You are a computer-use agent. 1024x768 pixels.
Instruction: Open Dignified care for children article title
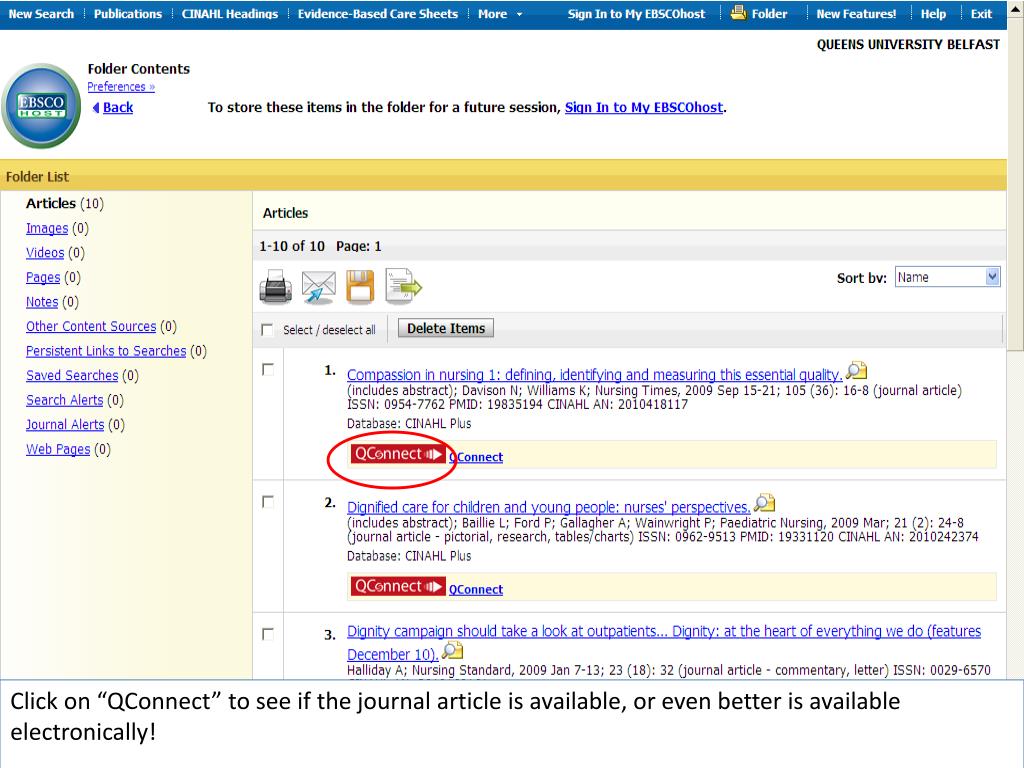pos(549,507)
